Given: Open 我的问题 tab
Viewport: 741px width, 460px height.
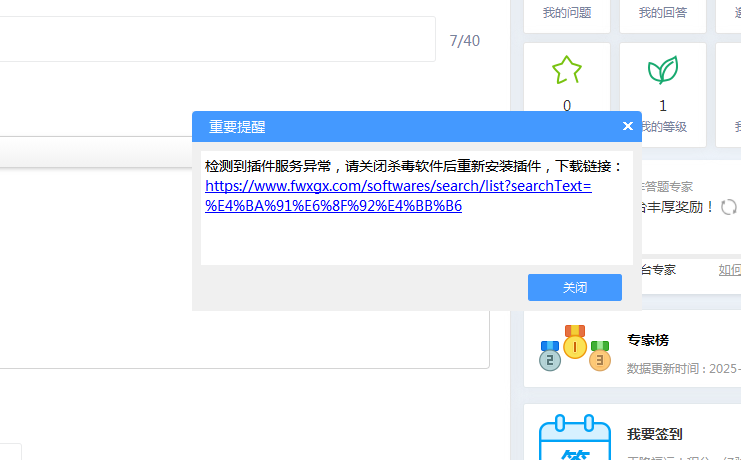Looking at the screenshot, I should (567, 13).
